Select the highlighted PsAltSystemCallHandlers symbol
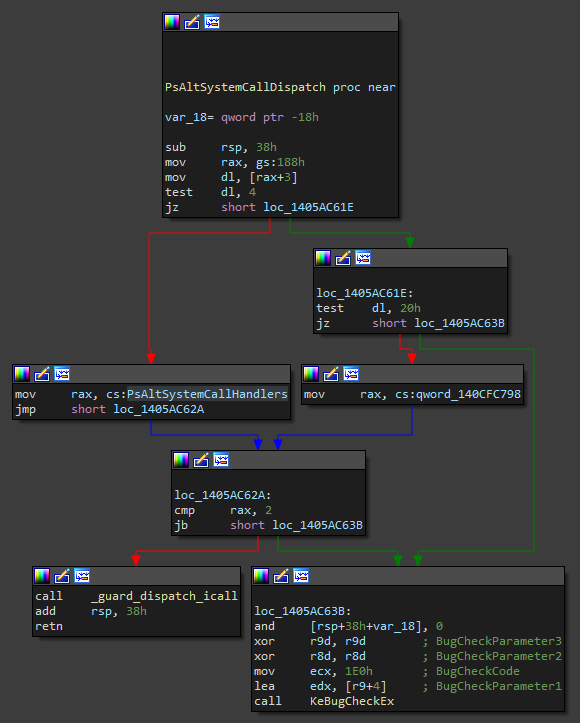Viewport: 580px width, 723px height. coord(207,394)
